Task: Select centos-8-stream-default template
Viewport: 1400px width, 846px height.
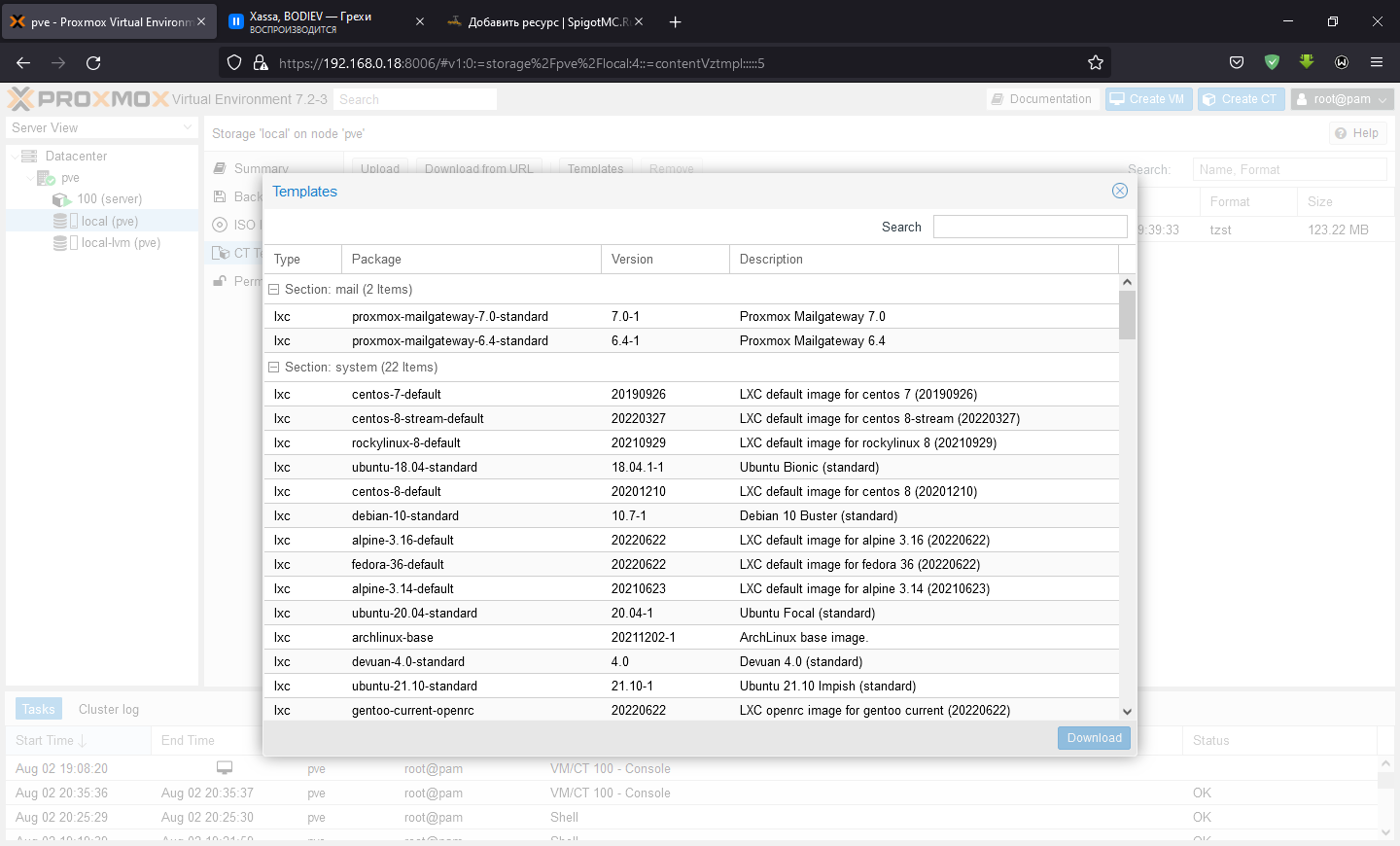Action: [691, 418]
